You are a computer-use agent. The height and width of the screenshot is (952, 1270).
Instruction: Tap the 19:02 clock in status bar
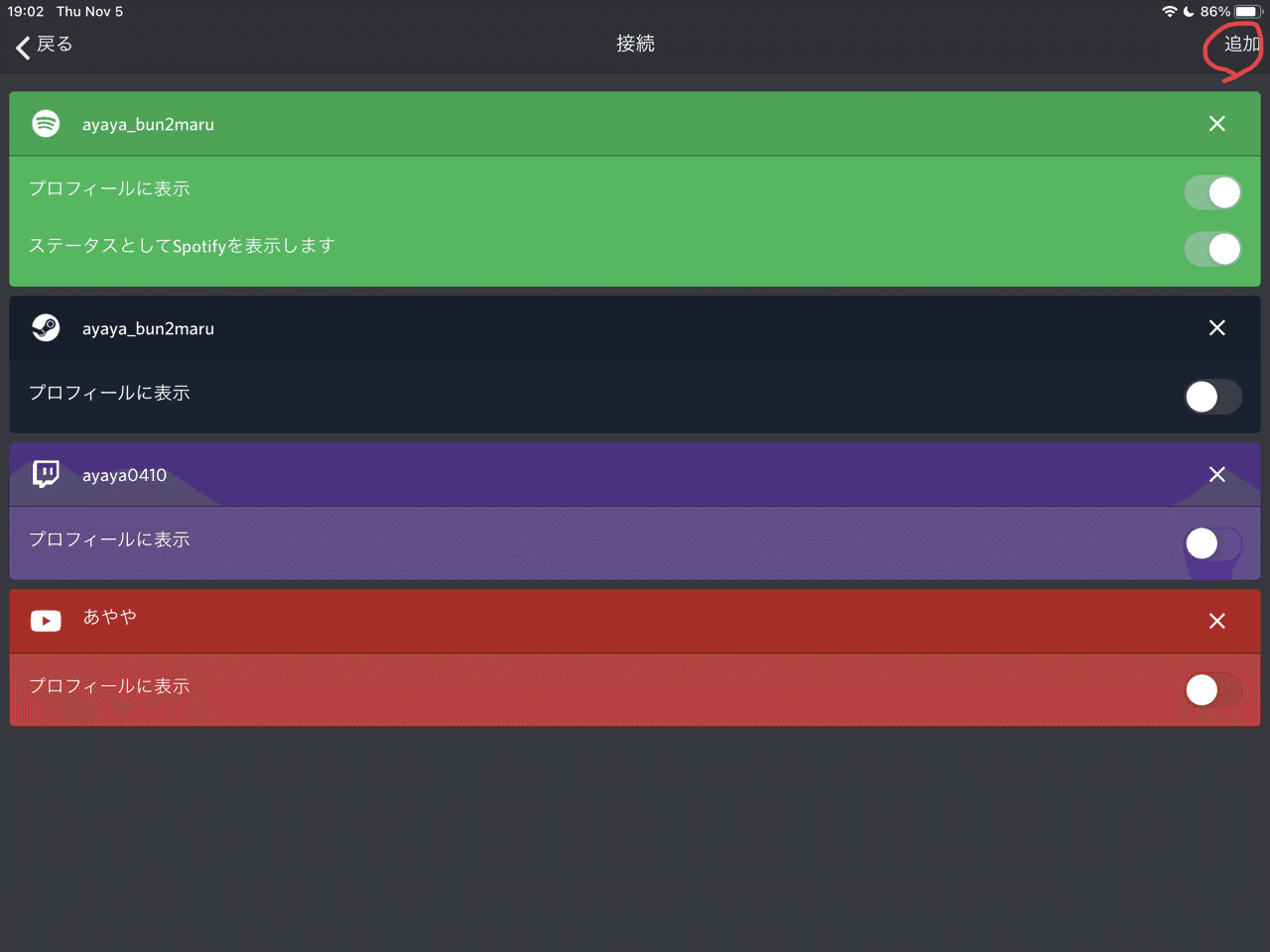(x=26, y=12)
